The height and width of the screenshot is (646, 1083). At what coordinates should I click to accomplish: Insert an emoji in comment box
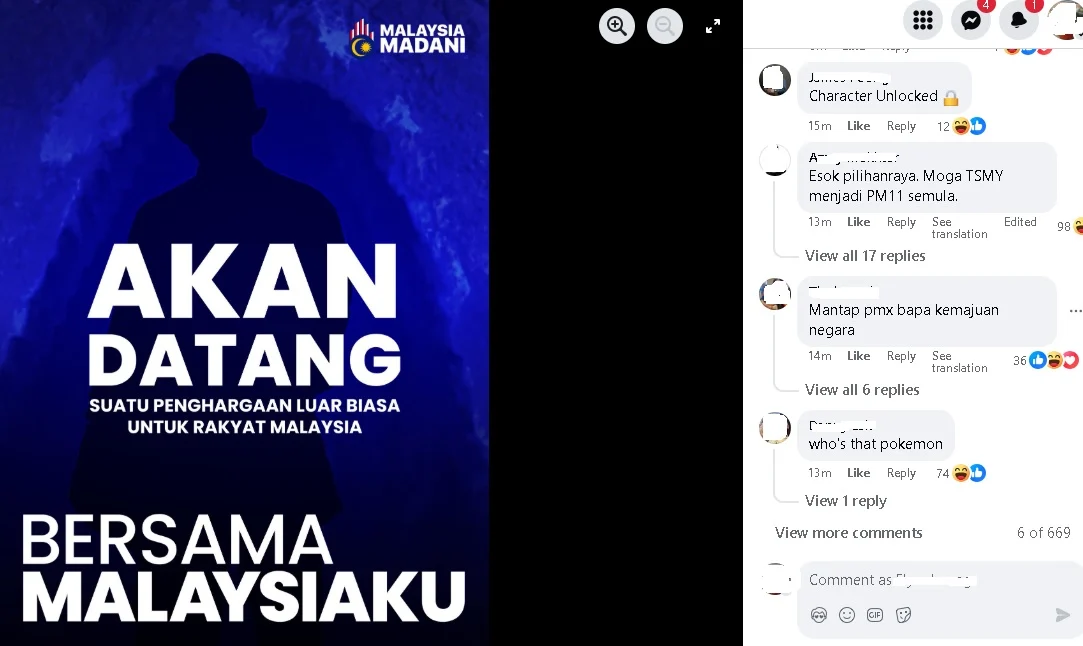pyautogui.click(x=847, y=615)
